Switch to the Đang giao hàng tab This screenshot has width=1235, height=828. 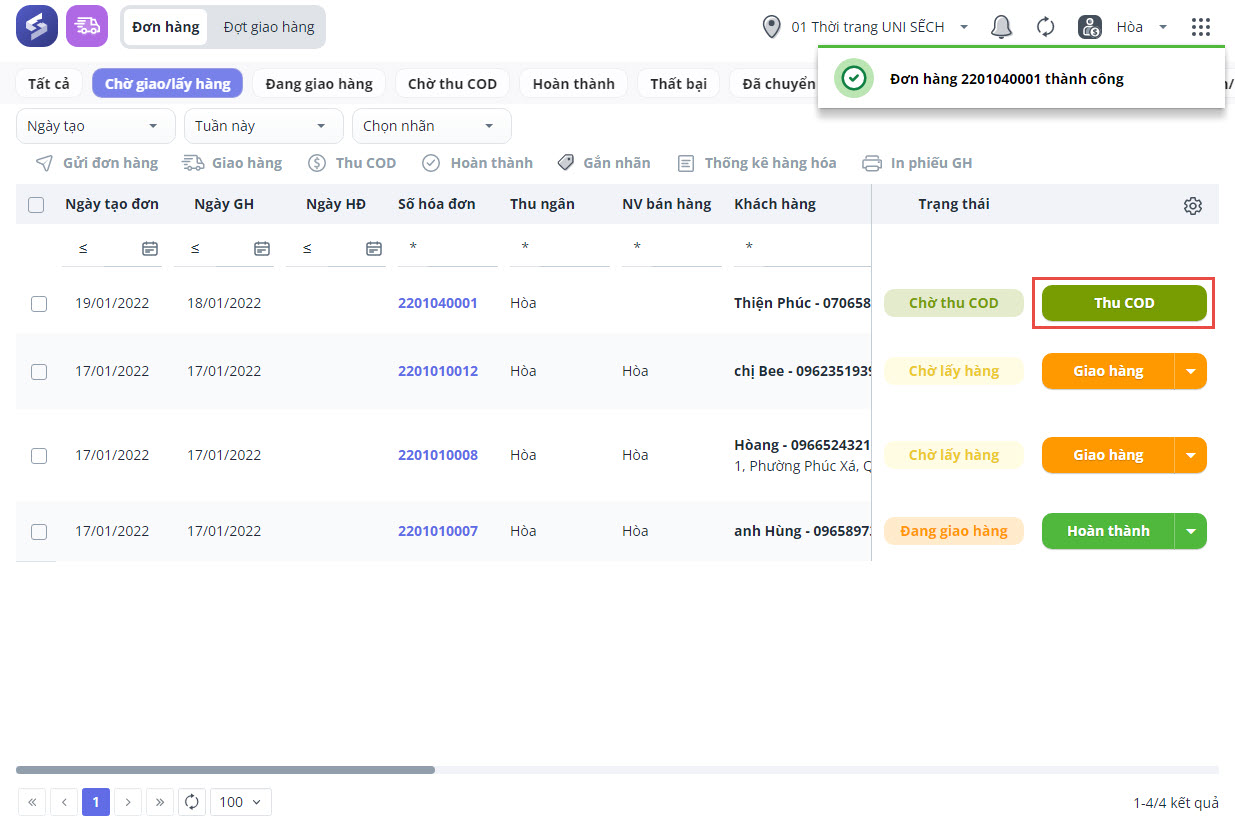tap(319, 83)
